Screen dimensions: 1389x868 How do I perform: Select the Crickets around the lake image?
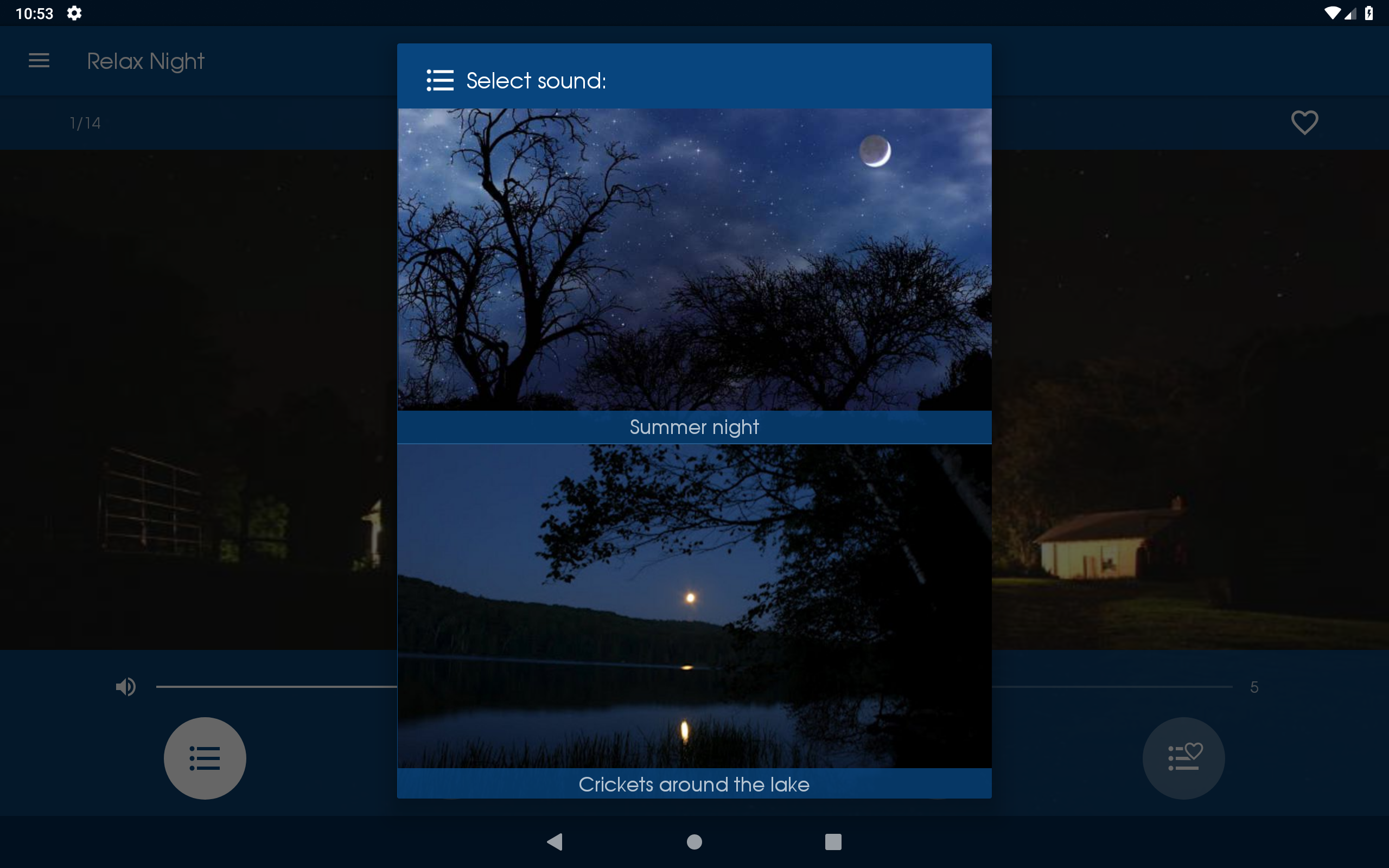coord(694,606)
